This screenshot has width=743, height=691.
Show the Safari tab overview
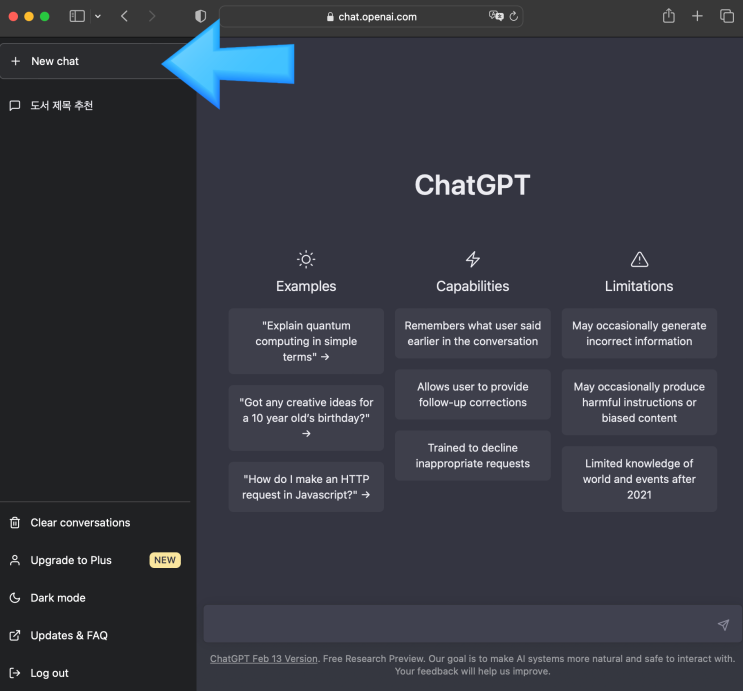726,16
